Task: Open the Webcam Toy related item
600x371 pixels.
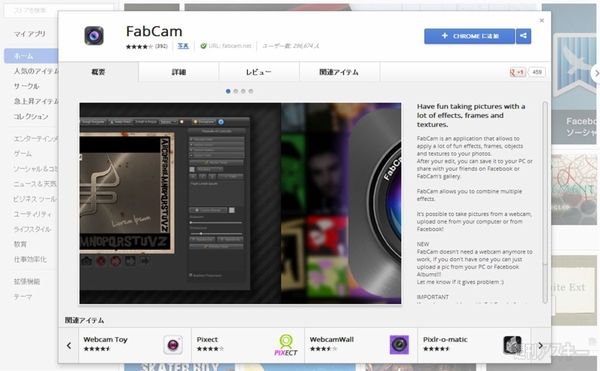Action: pos(135,345)
